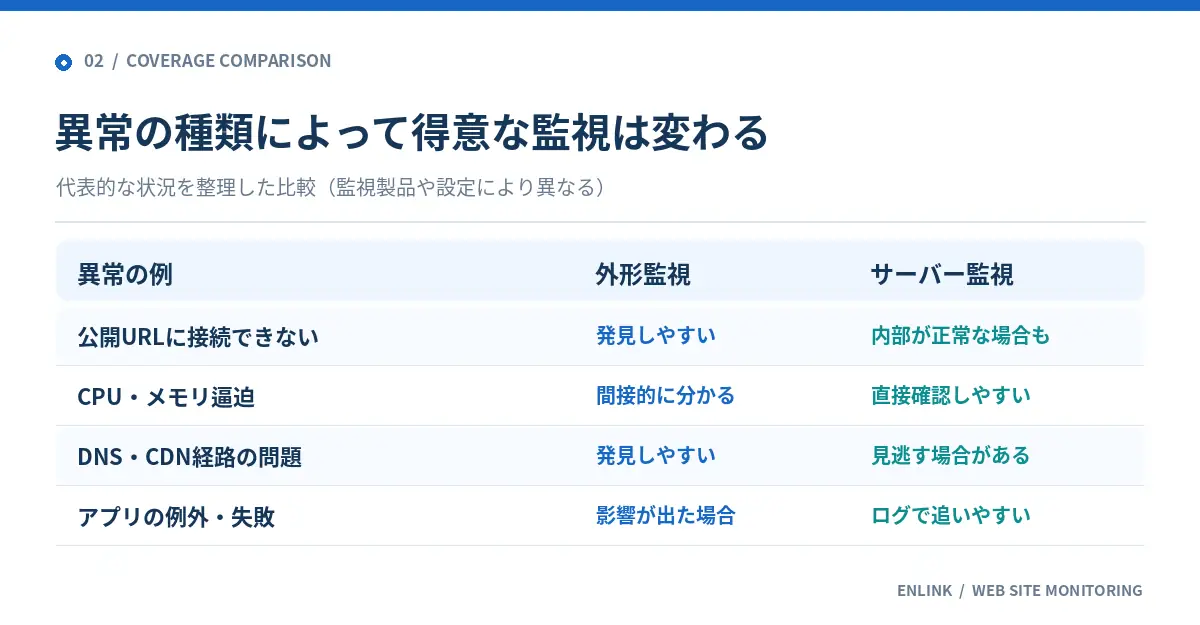
Task: Select the cell "影響が出た場合"
Action: click(666, 515)
